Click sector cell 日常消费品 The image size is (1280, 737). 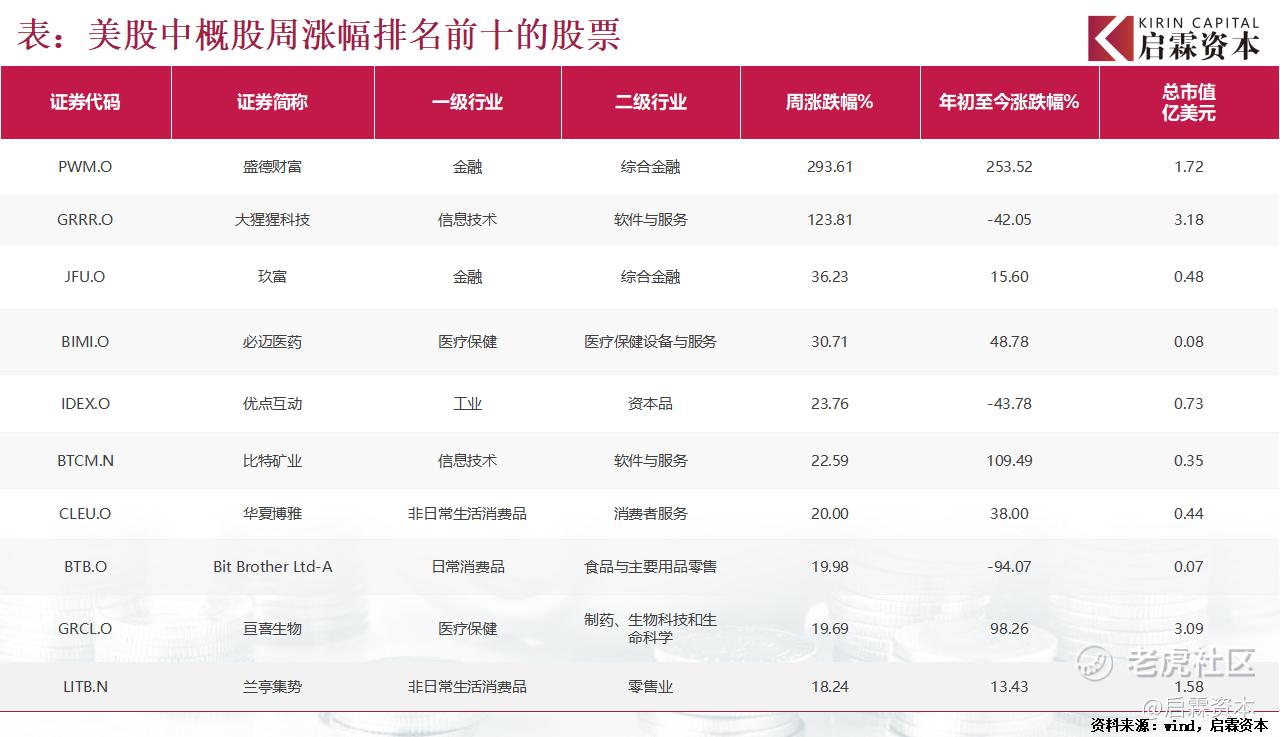(467, 566)
